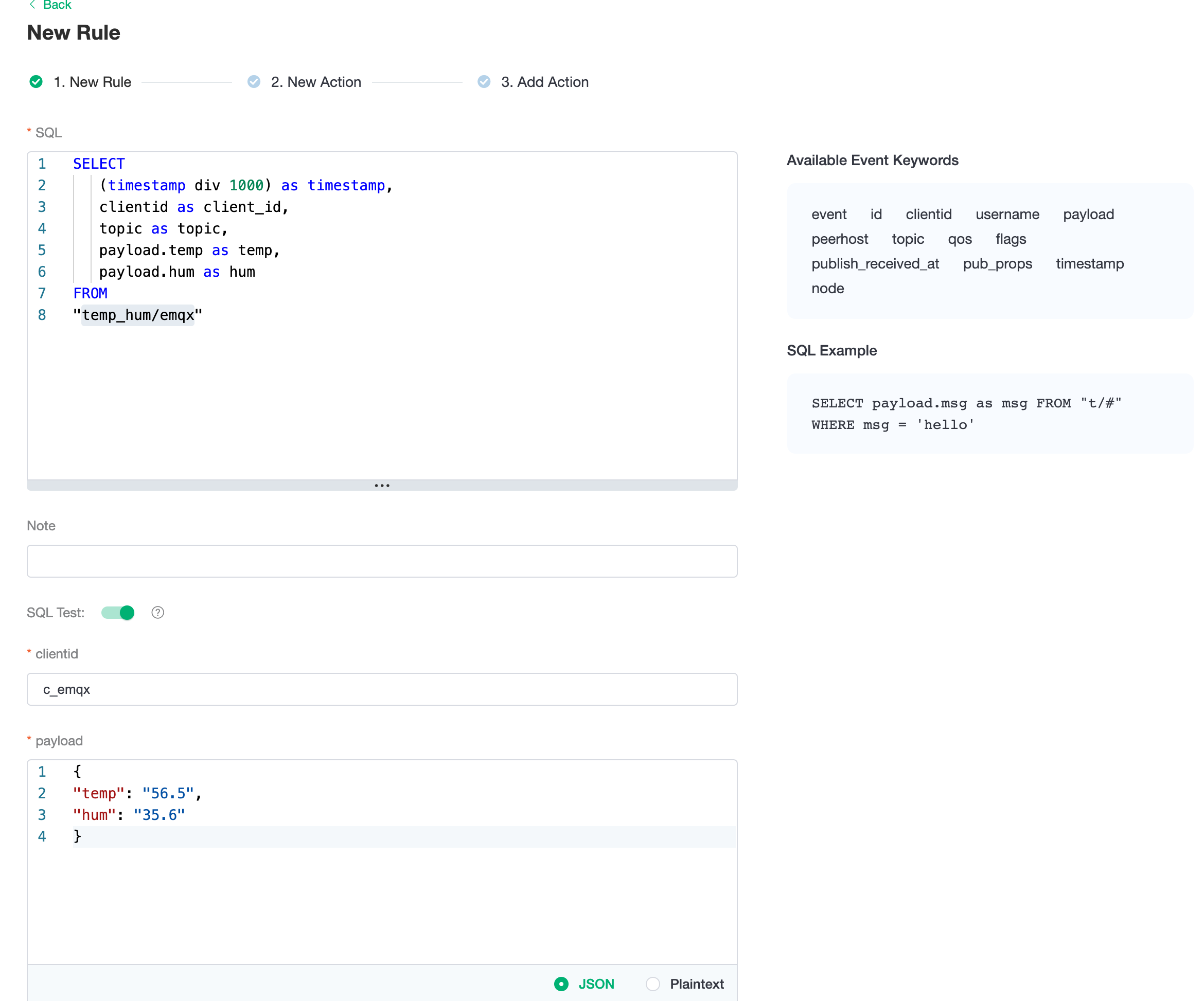Open the 2. New Action step

316,82
